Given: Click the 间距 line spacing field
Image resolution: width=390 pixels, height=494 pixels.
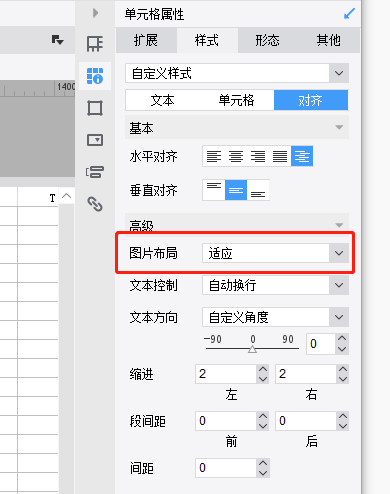Looking at the screenshot, I should (x=226, y=468).
